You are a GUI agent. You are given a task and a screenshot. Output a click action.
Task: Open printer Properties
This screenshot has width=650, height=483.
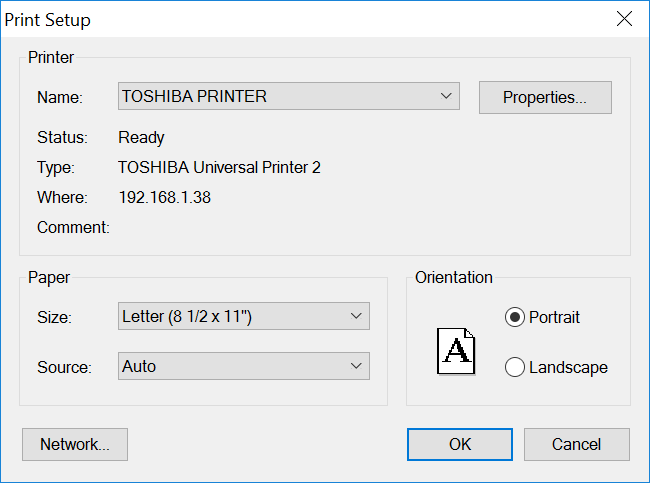[x=545, y=97]
